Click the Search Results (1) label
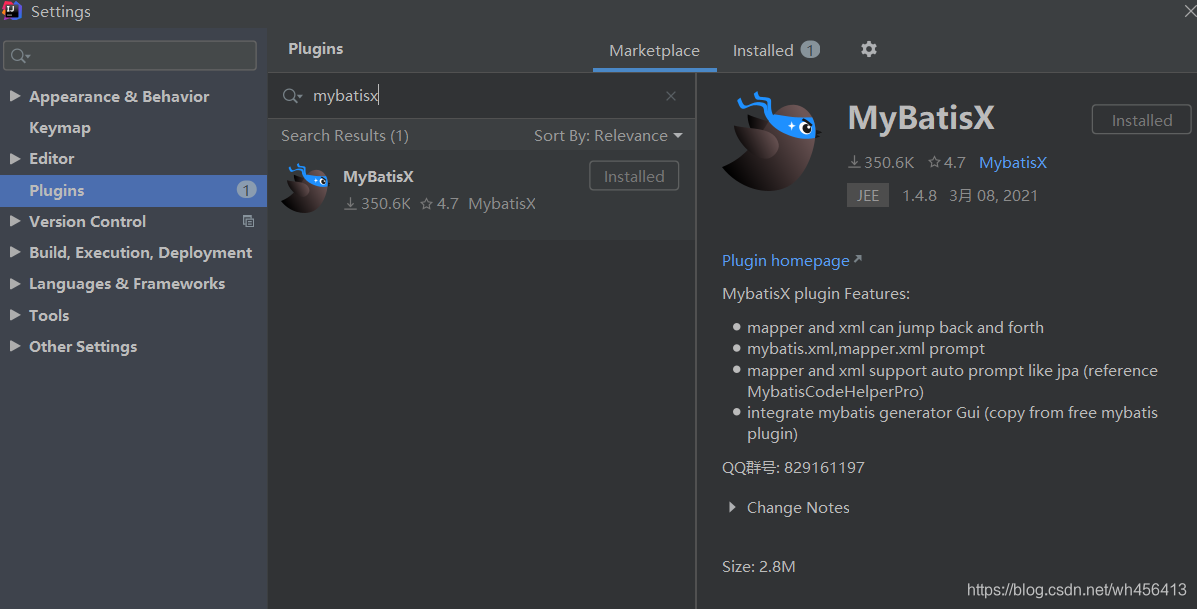The width and height of the screenshot is (1197, 609). coord(345,136)
